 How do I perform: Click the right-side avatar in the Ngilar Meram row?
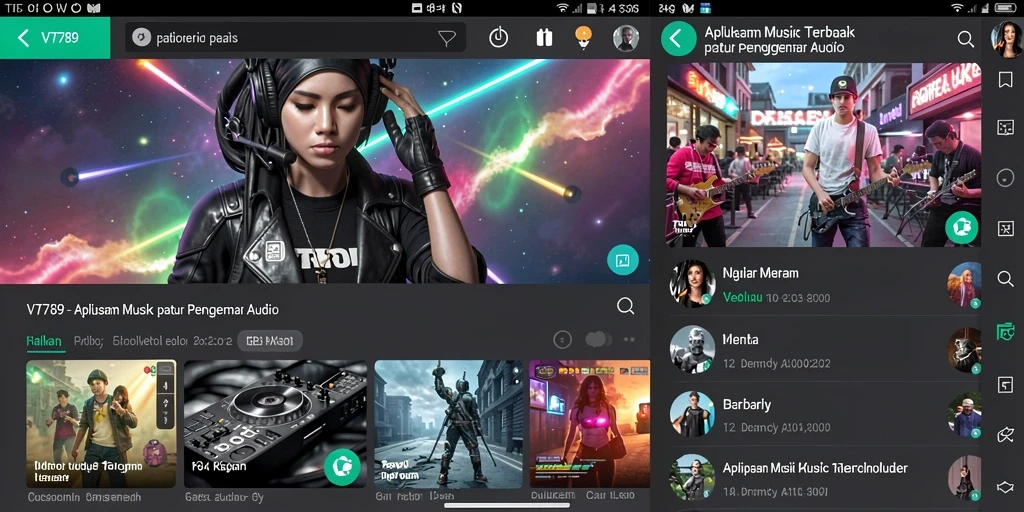point(964,285)
